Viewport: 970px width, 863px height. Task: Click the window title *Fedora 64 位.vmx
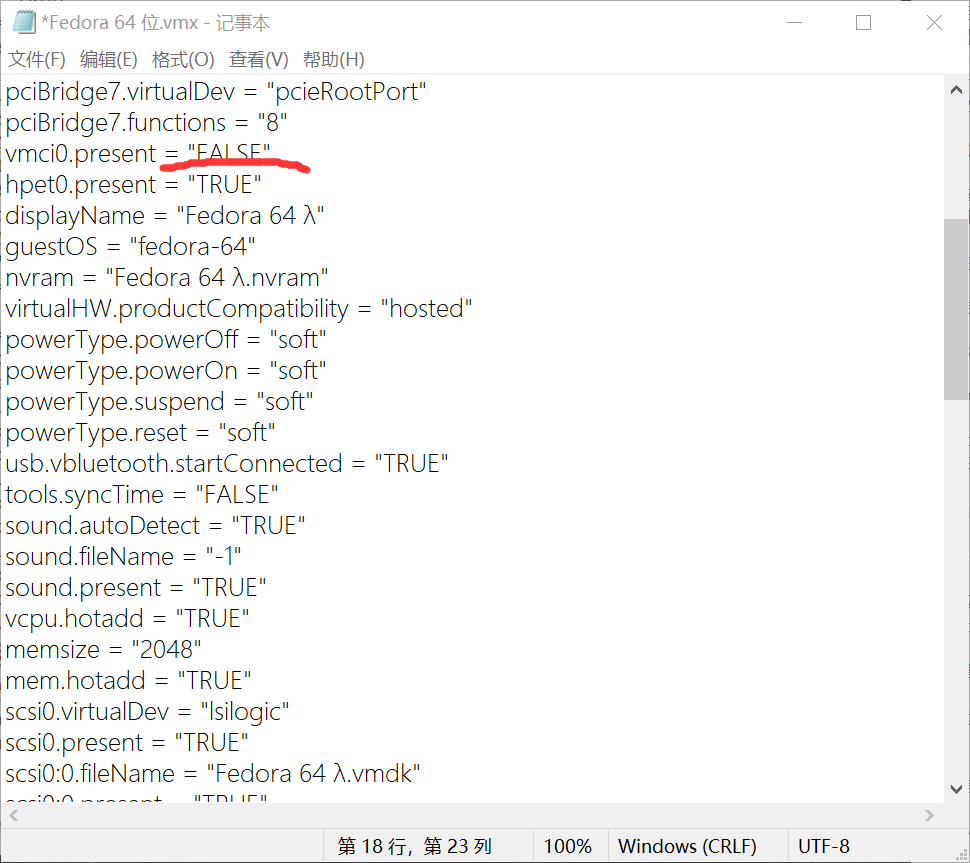pos(120,23)
